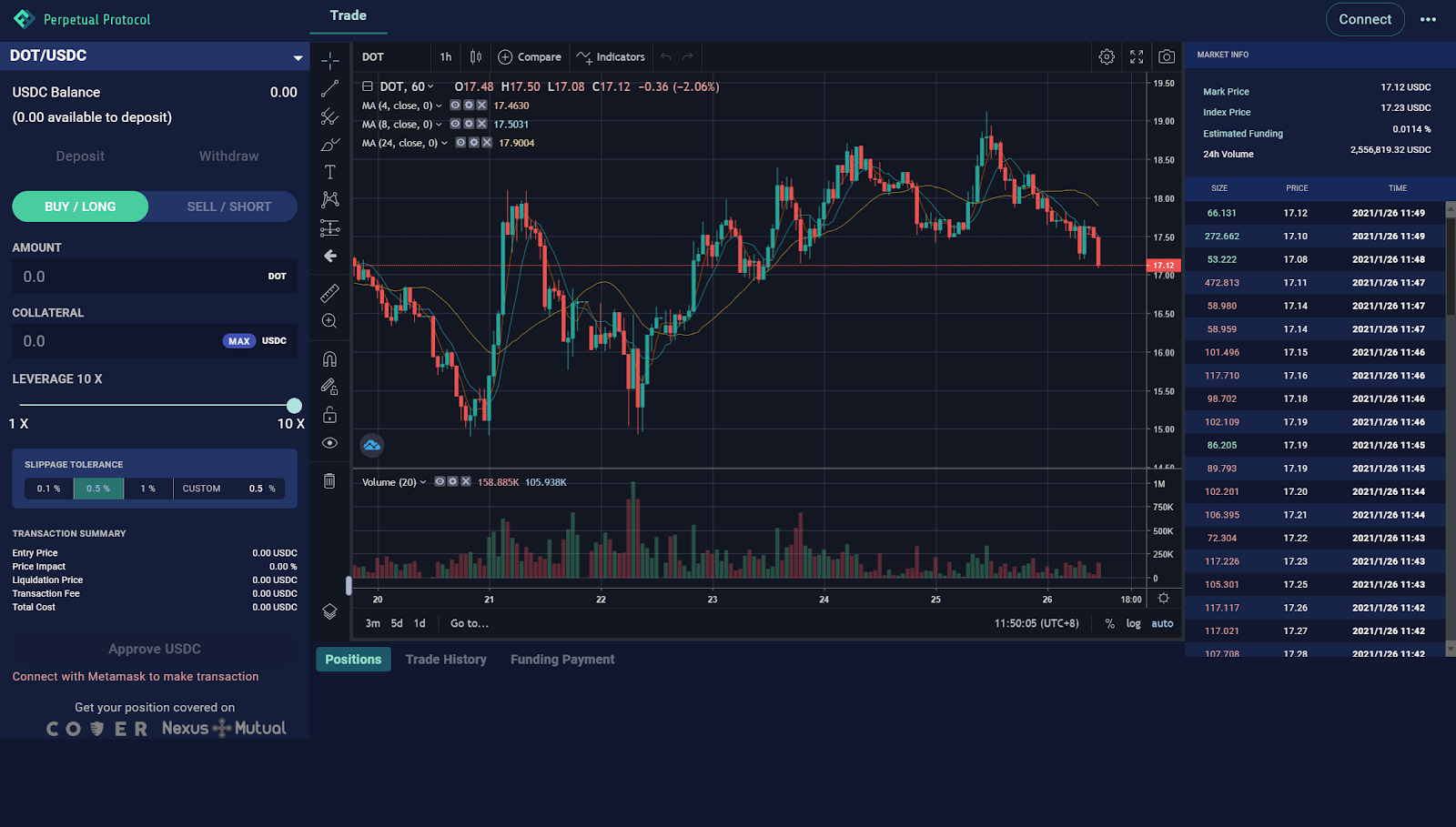Open the Funding Payment tab
The height and width of the screenshot is (827, 1456).
point(561,659)
